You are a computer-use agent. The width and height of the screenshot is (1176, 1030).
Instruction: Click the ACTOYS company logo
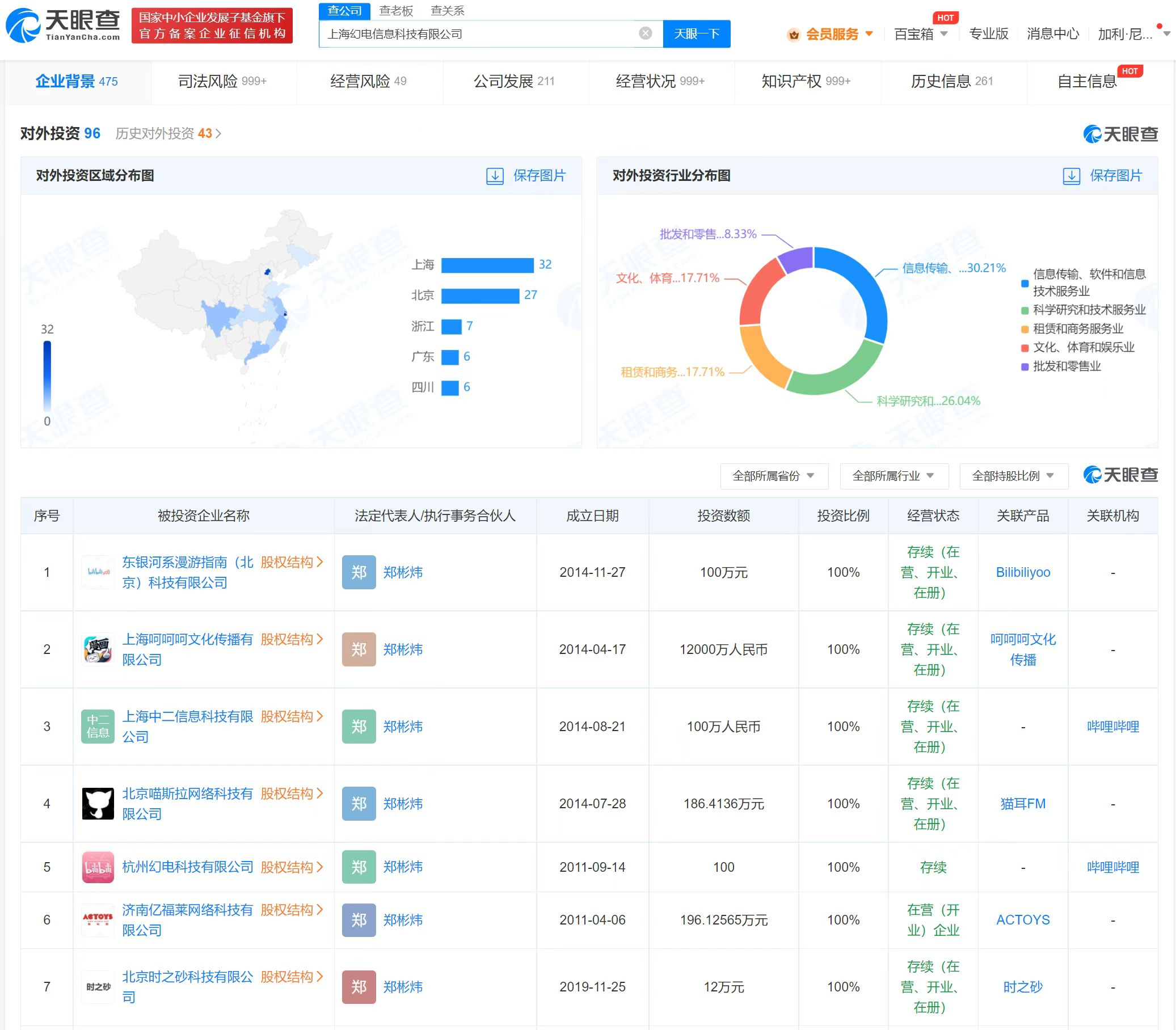coord(98,919)
